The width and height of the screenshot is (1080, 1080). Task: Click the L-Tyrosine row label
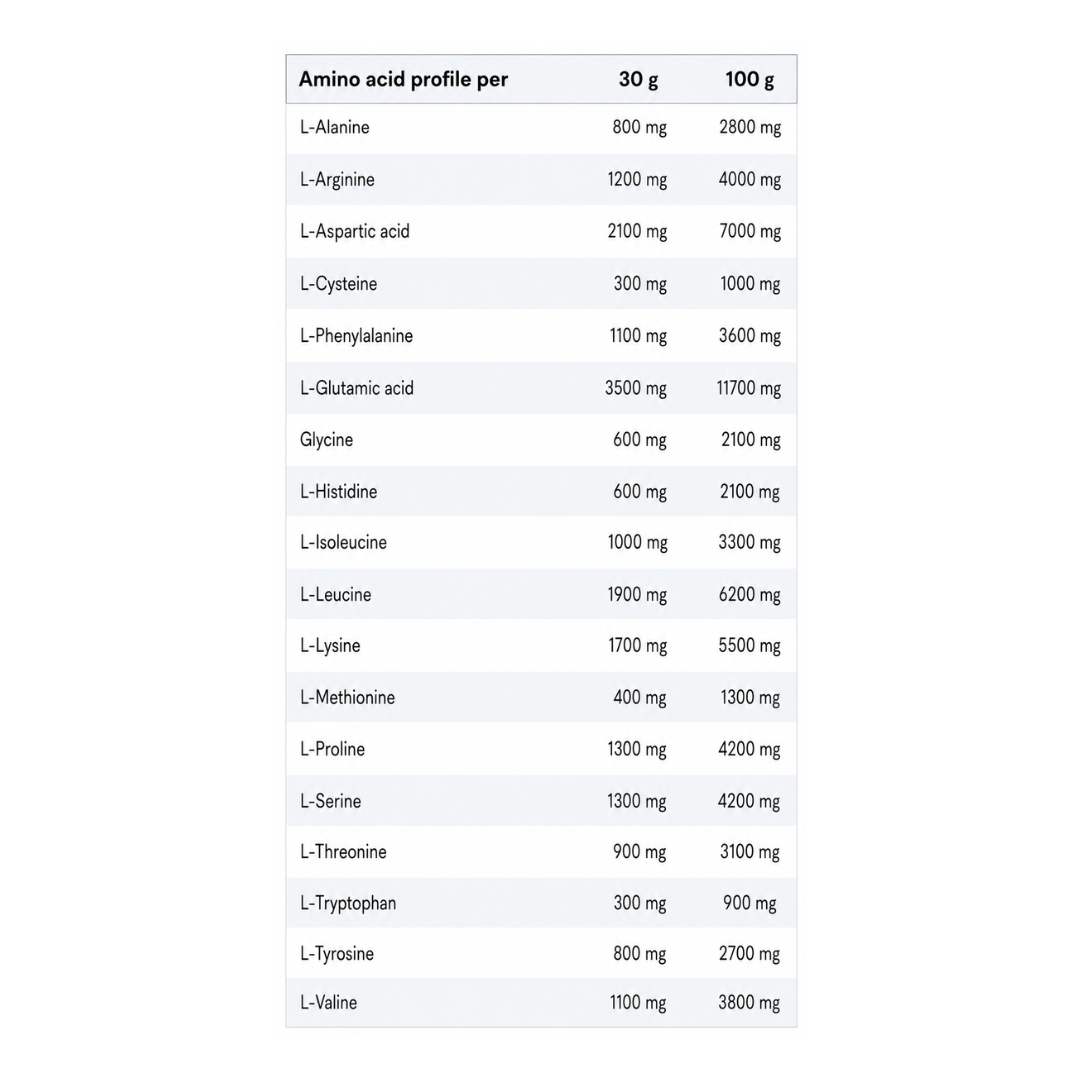[337, 954]
